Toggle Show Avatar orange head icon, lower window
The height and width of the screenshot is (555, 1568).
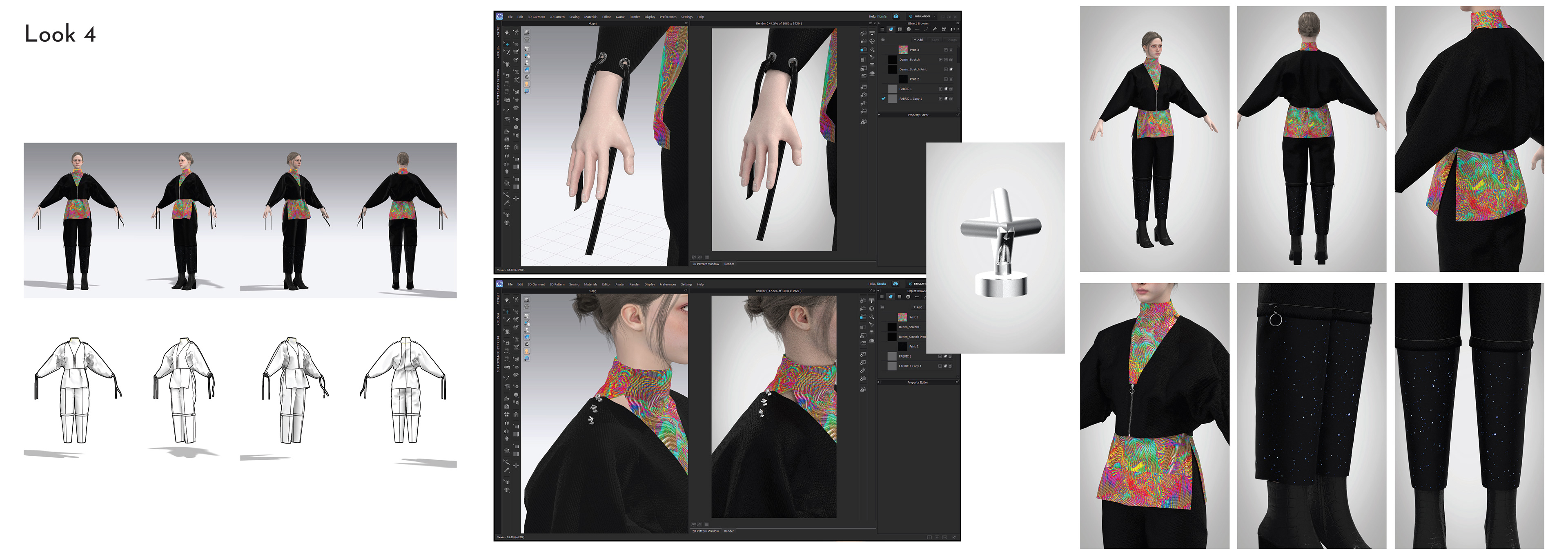527,351
